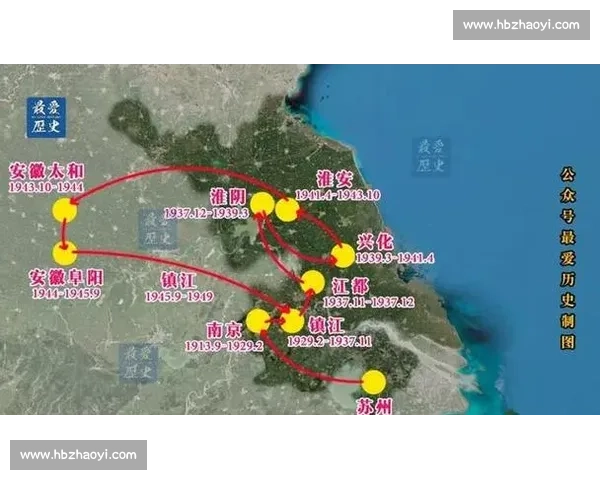Click the 南京 city label
The width and height of the screenshot is (600, 480).
pos(225,330)
